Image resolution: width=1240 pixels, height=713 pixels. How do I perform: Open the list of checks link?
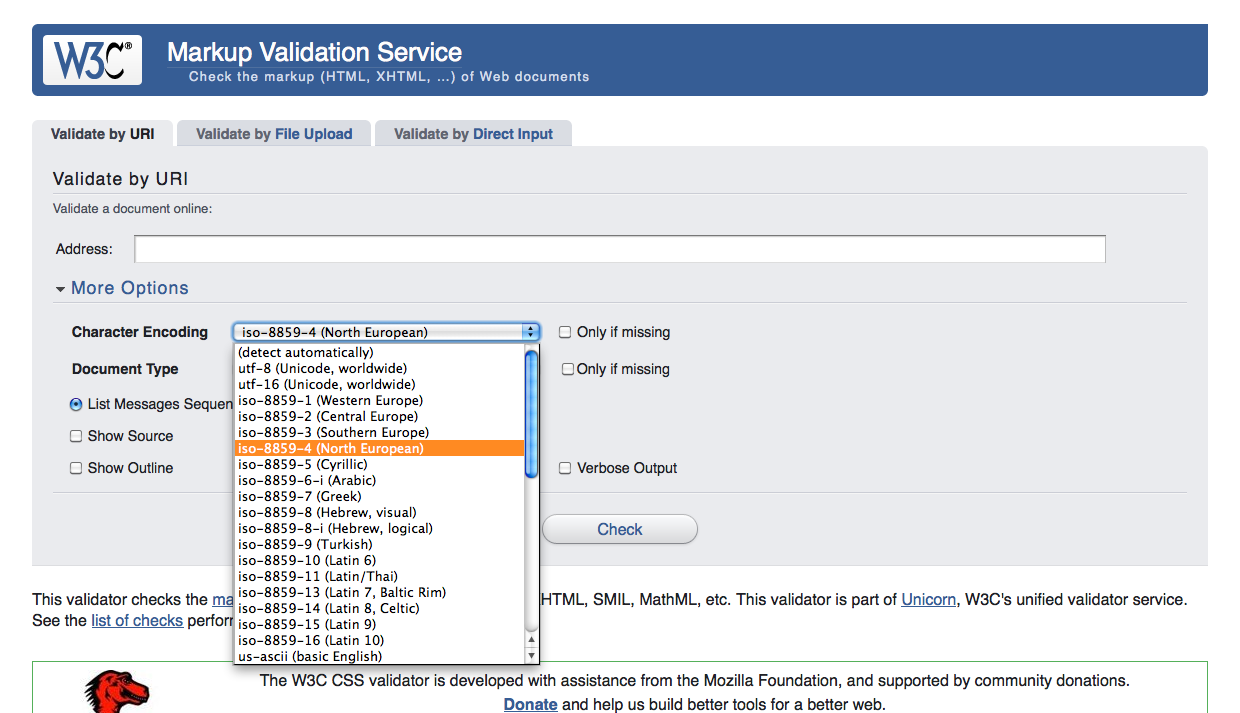click(x=137, y=620)
